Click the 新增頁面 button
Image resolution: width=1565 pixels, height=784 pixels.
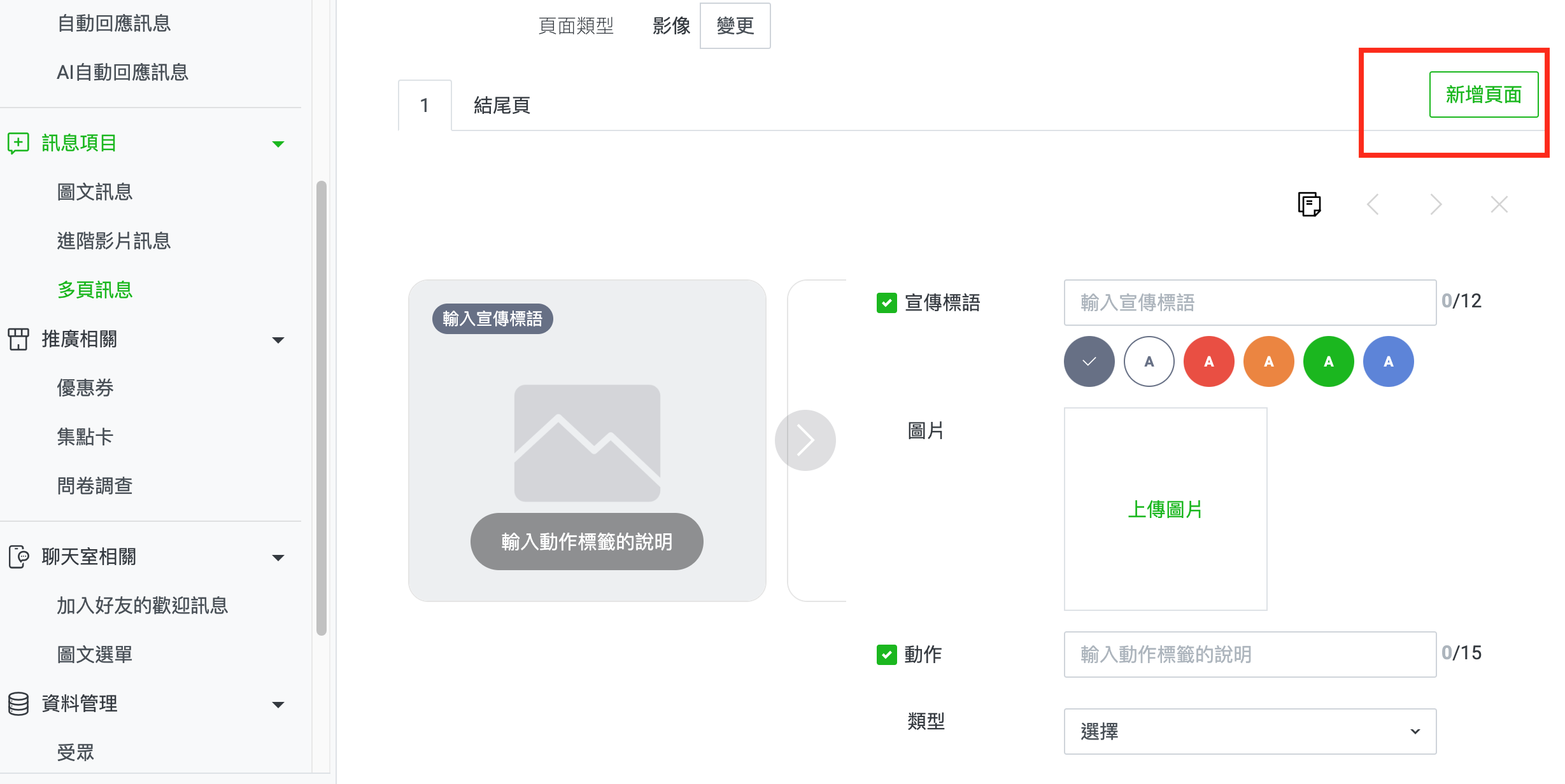click(x=1484, y=95)
